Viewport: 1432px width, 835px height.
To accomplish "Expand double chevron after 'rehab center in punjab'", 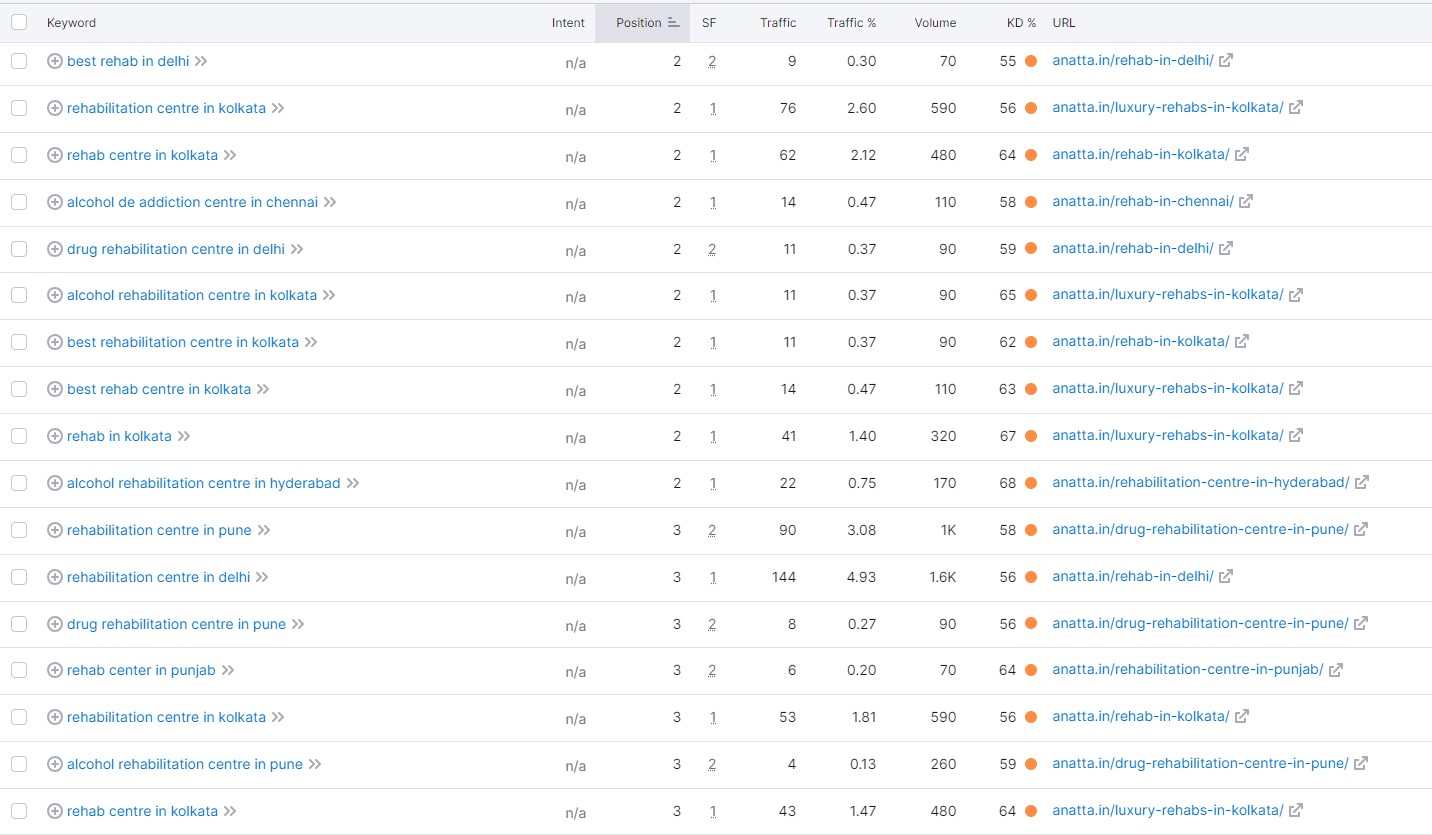I will [x=228, y=670].
